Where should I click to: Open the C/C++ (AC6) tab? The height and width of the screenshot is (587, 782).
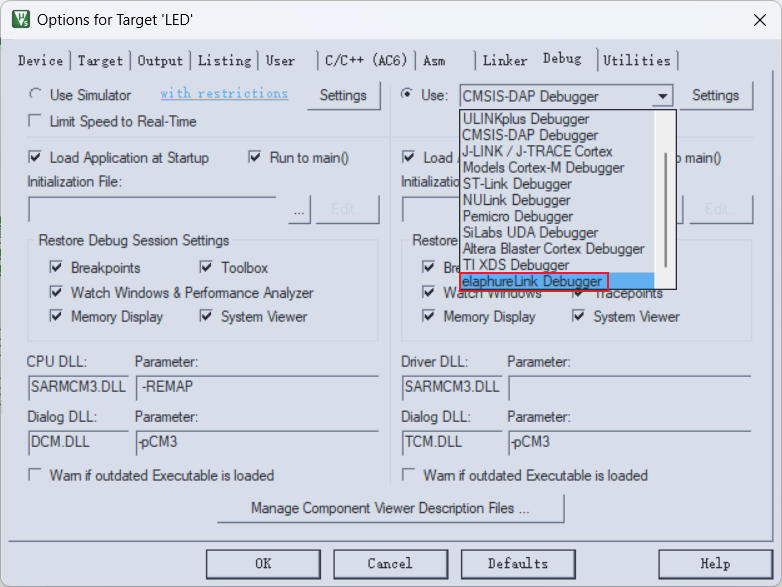click(x=366, y=61)
